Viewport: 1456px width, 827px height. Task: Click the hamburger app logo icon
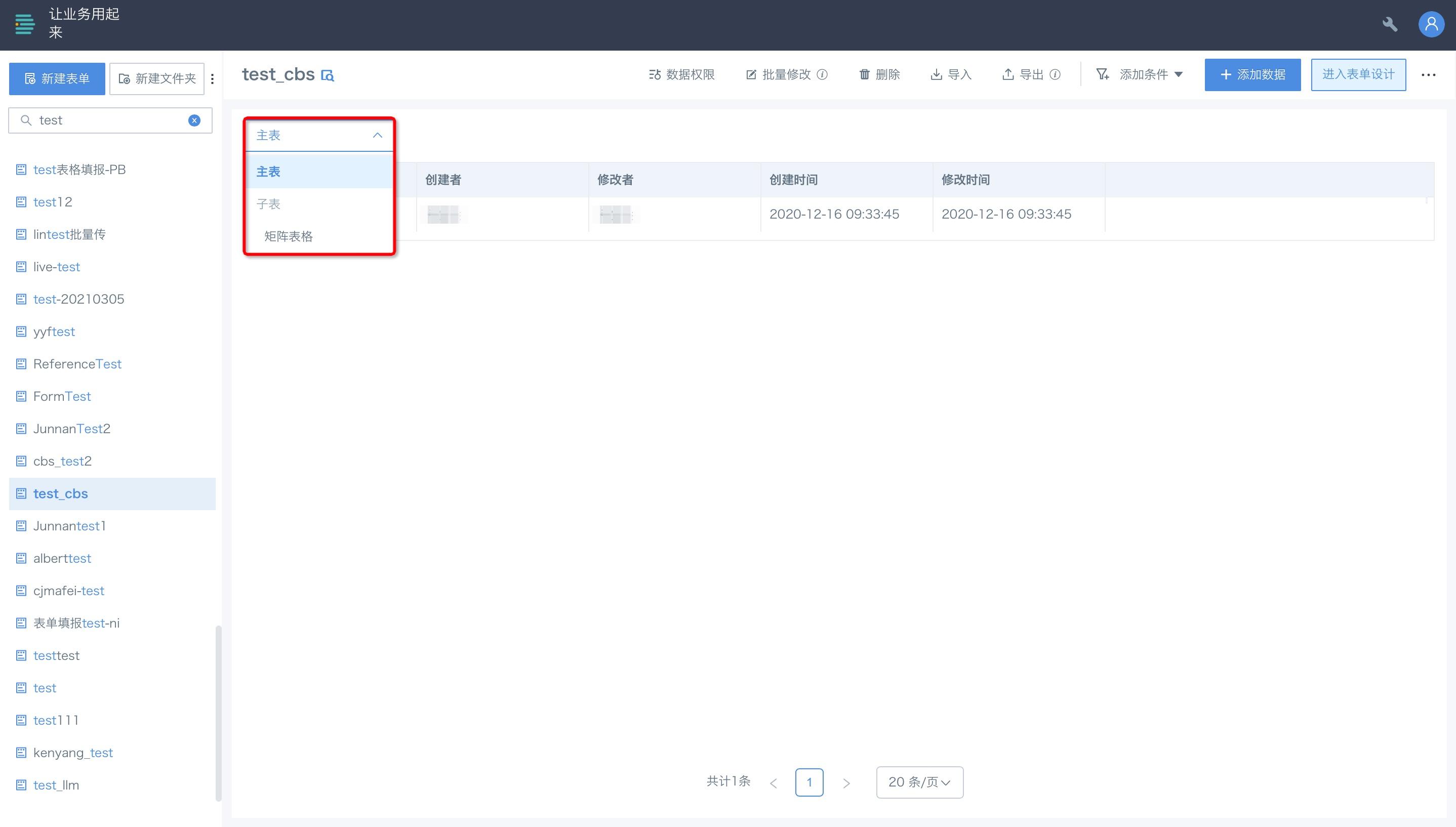pos(24,24)
